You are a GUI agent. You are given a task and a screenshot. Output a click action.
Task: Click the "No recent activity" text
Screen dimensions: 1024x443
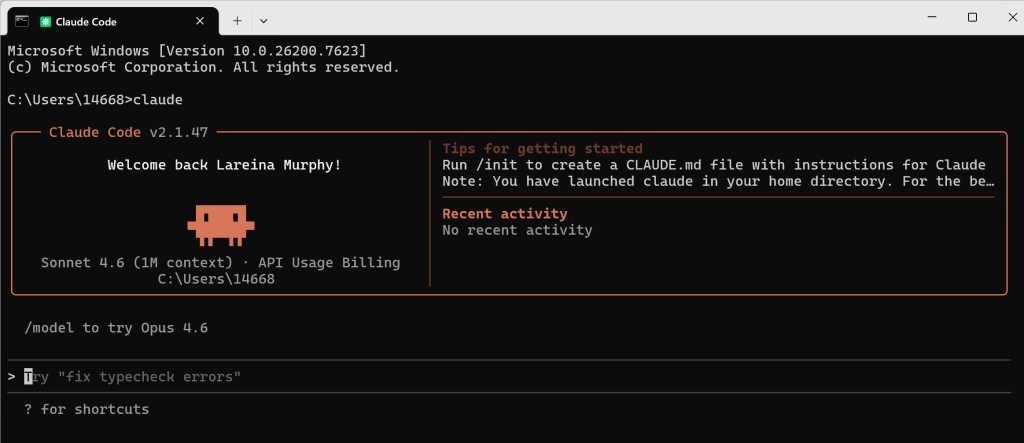516,230
